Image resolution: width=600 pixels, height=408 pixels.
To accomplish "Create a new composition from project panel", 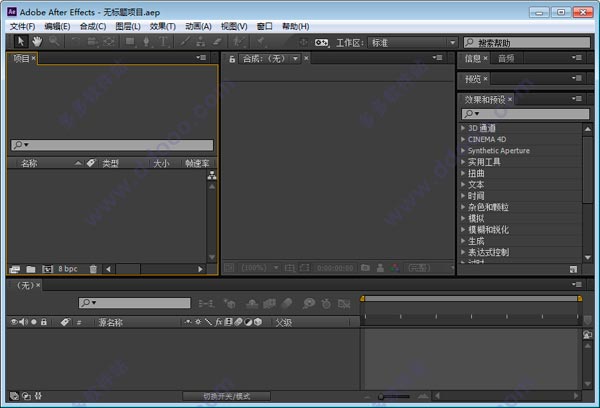I will pyautogui.click(x=47, y=269).
